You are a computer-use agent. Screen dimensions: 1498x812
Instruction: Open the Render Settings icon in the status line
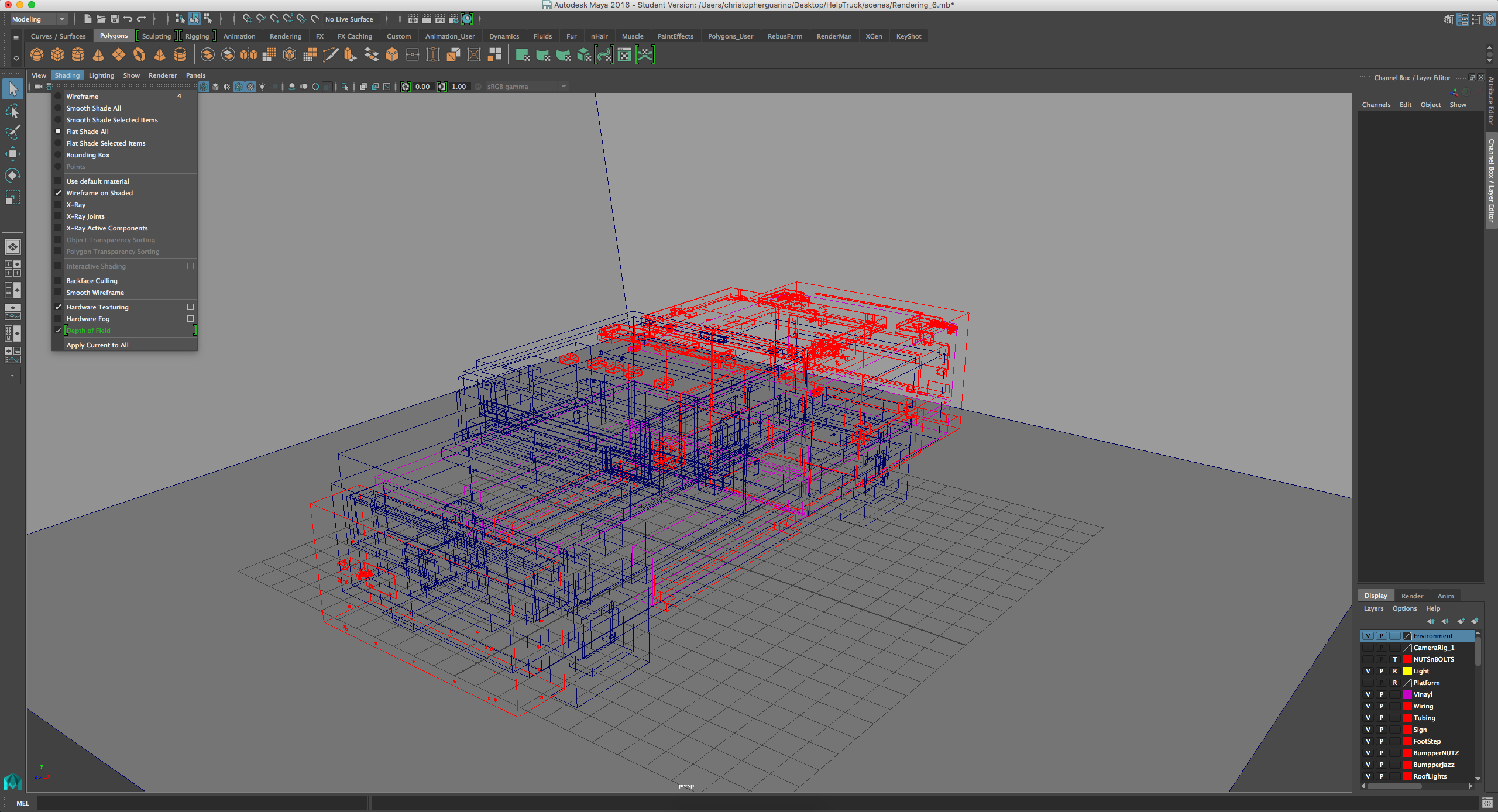point(454,19)
